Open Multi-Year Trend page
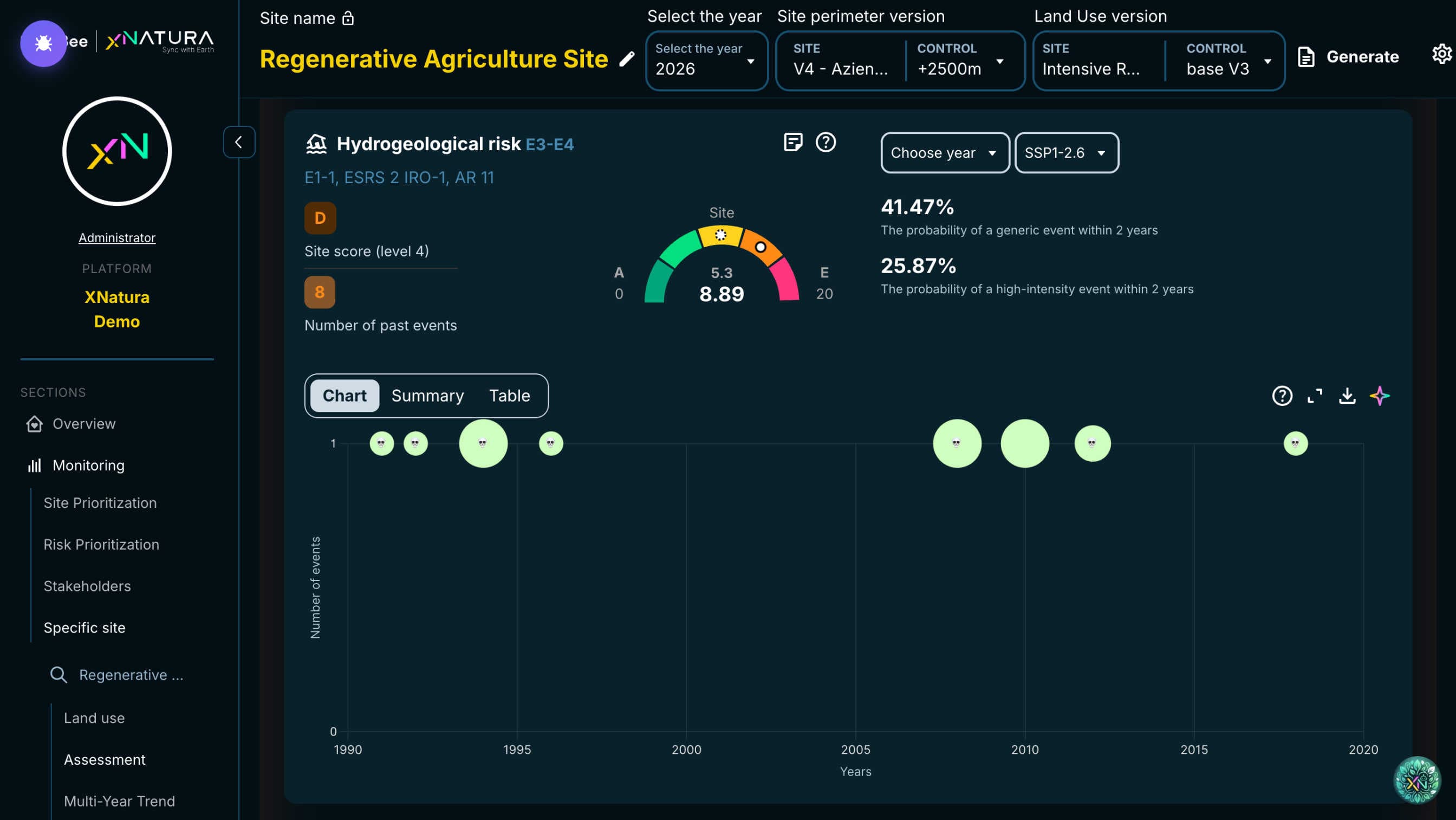 coord(119,801)
